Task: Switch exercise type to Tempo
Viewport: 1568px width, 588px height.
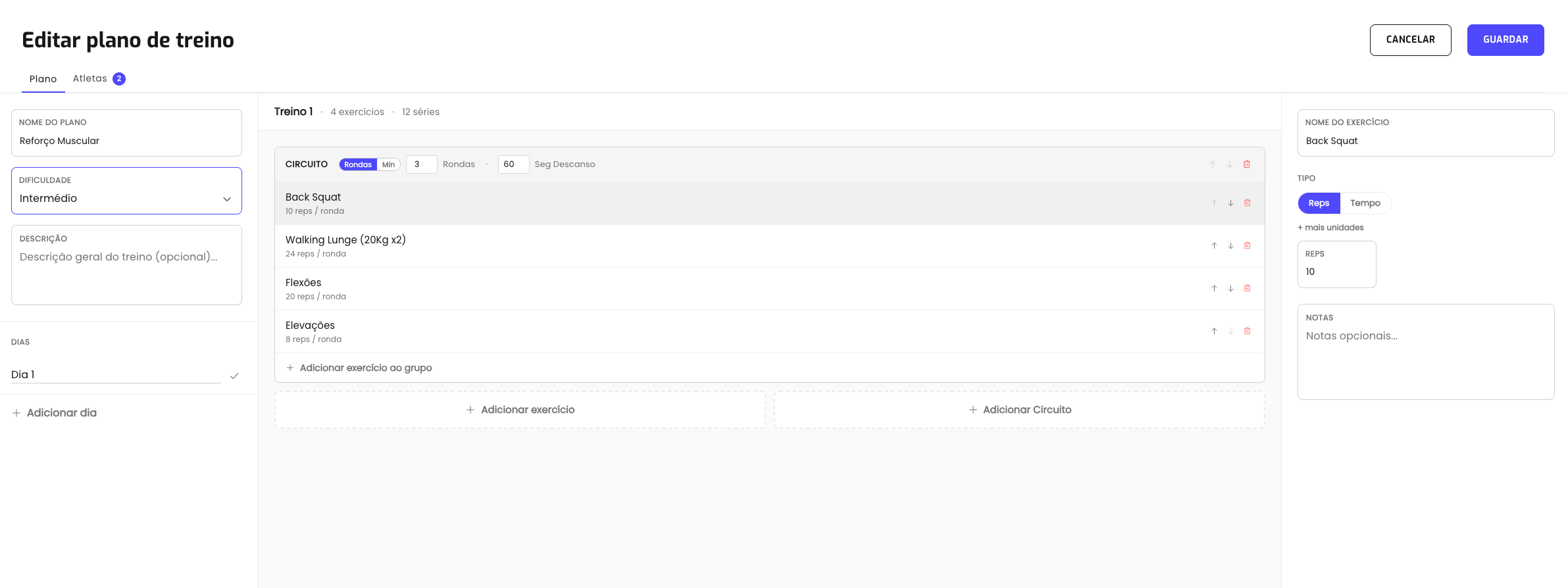Action: 1365,203
